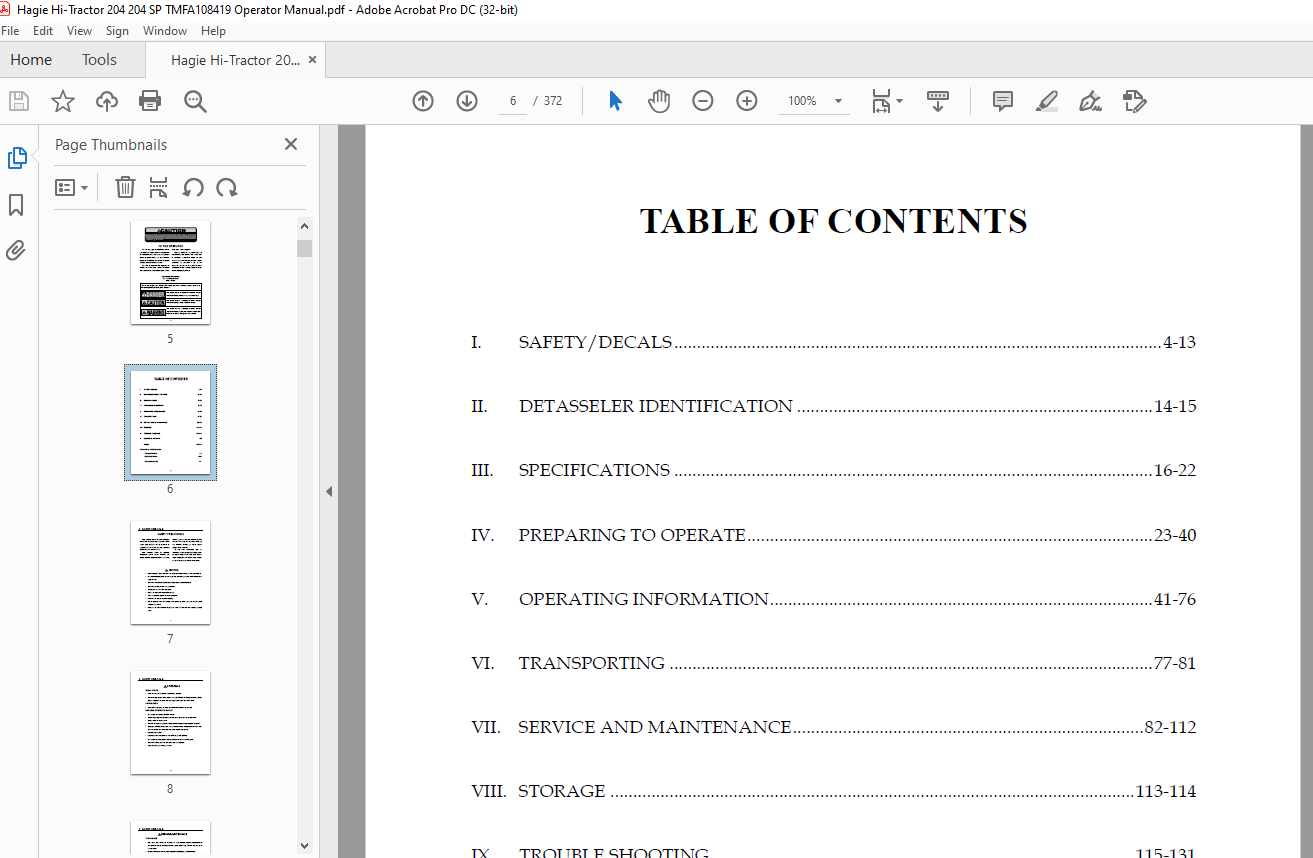Close the Page Thumbnails panel
Image resolution: width=1313 pixels, height=858 pixels.
point(291,144)
